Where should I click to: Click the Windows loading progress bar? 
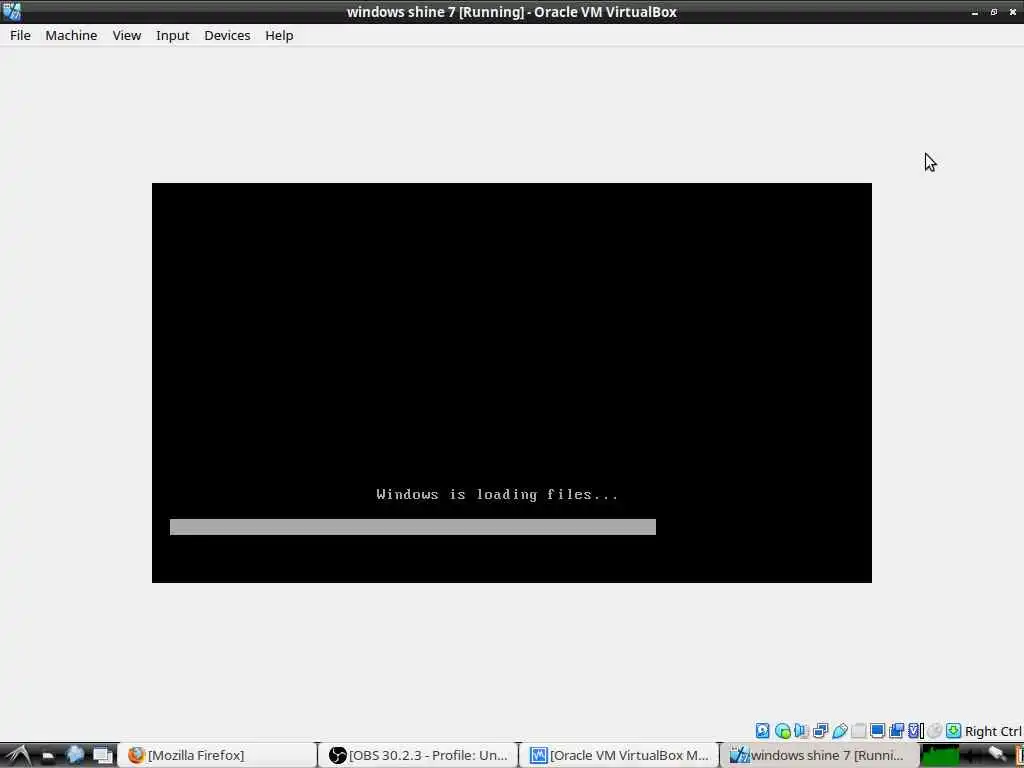tap(413, 527)
